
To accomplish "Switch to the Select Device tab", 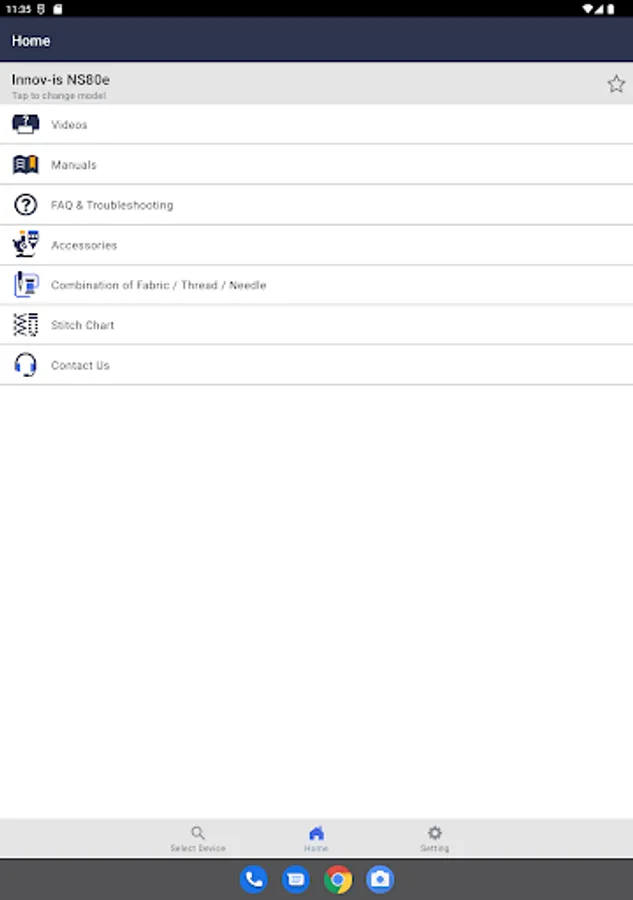I will (x=198, y=839).
